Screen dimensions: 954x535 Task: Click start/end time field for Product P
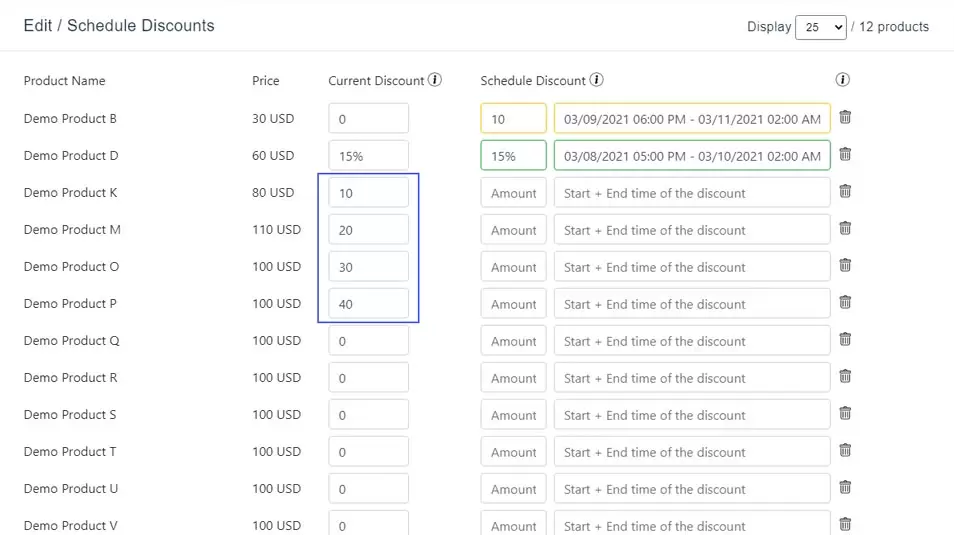click(x=692, y=304)
